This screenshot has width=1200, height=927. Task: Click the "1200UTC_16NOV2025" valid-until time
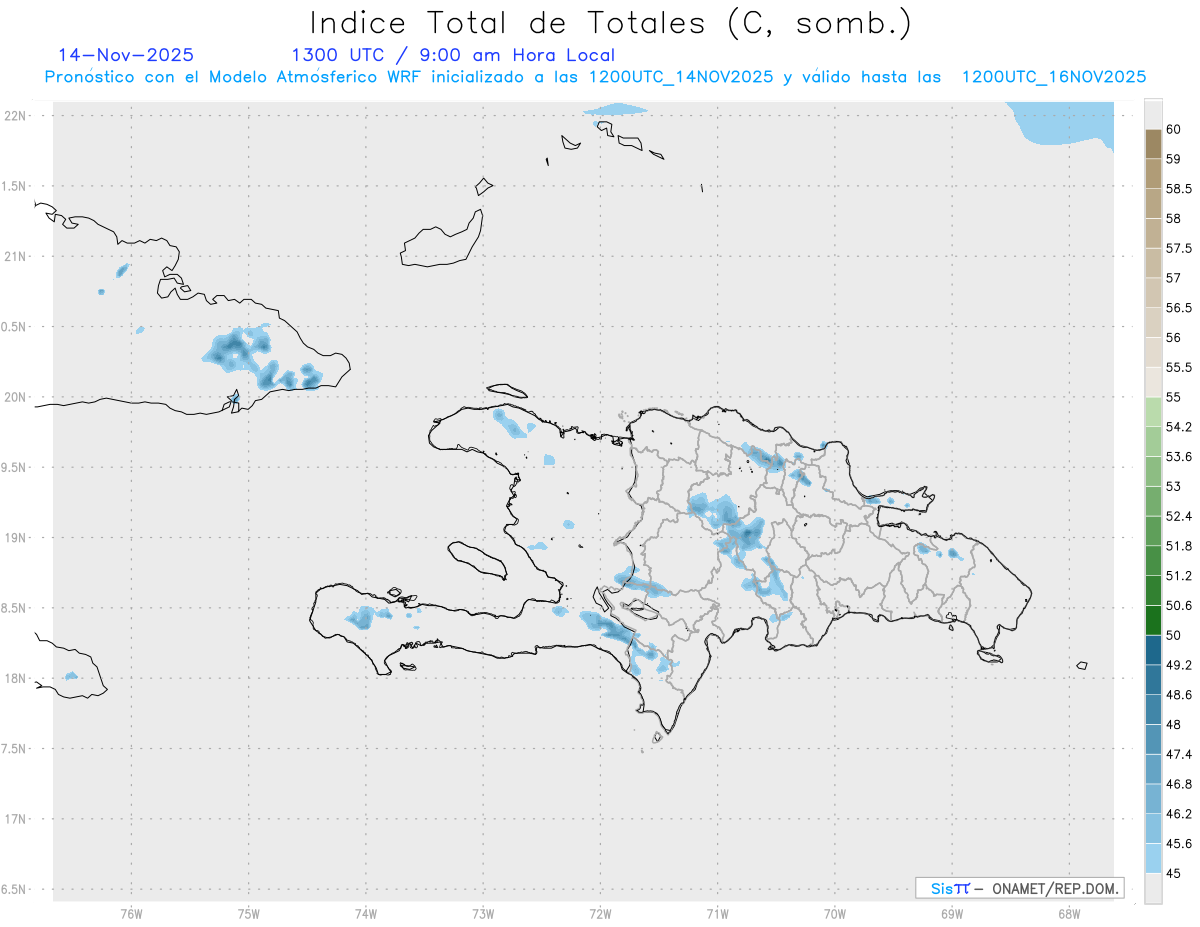[x=1053, y=77]
